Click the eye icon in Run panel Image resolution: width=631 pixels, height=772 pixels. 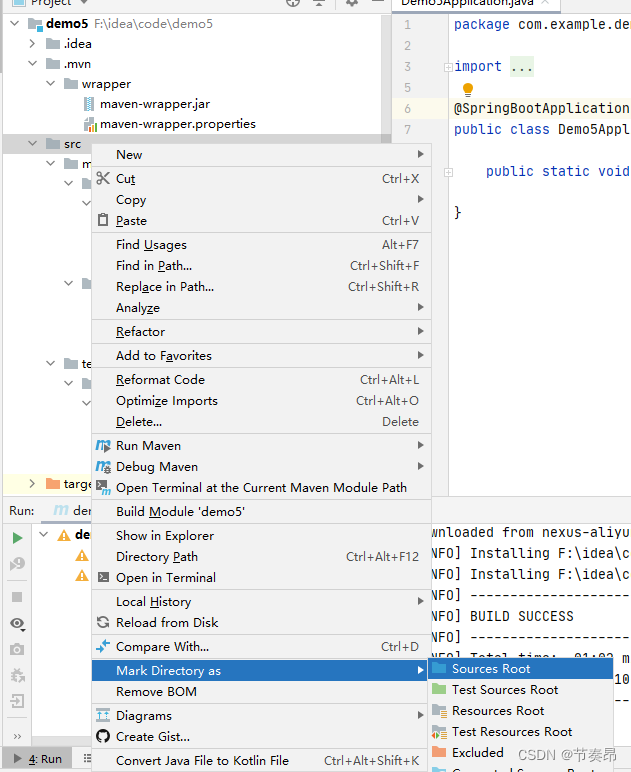[x=17, y=624]
